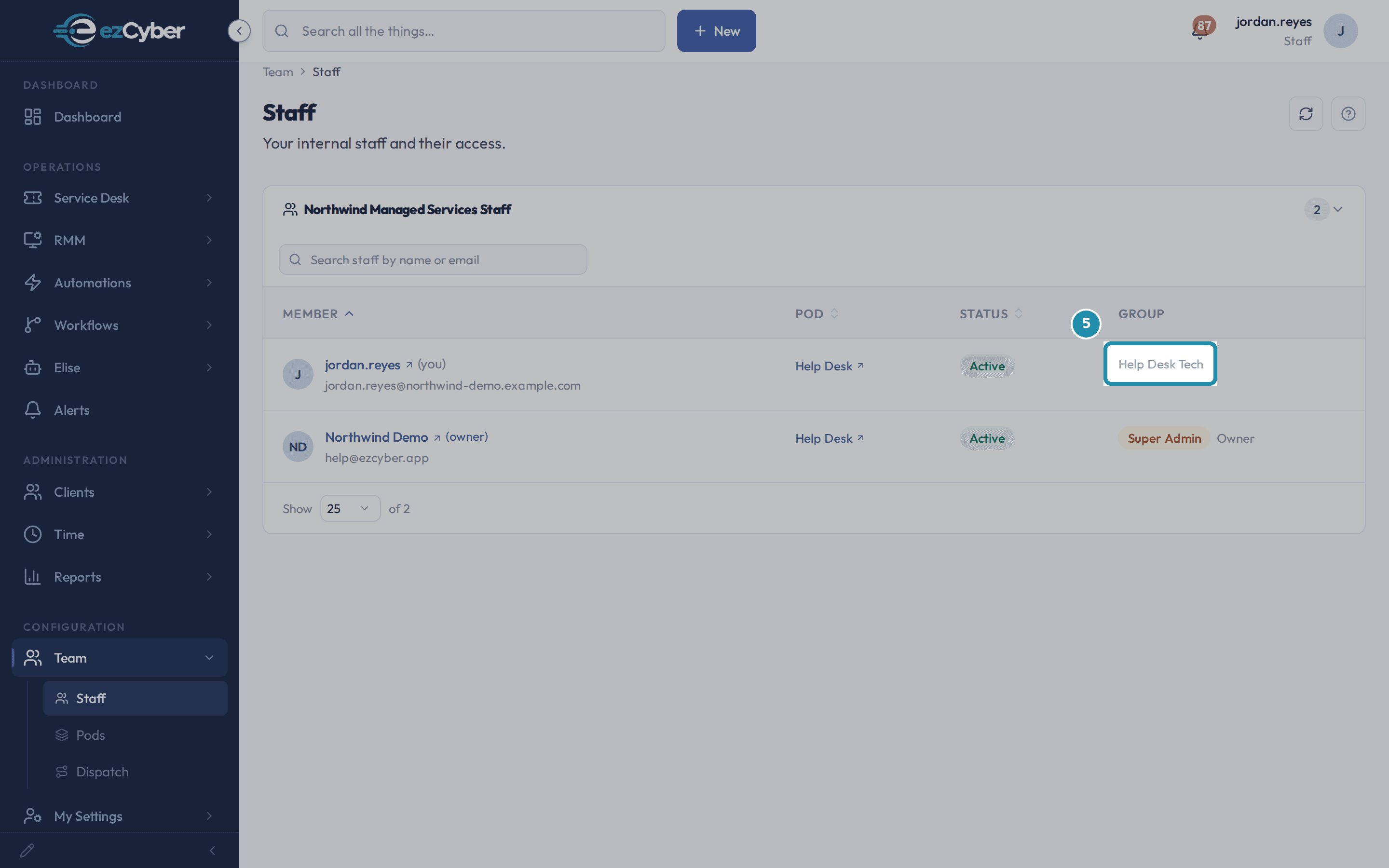Open jordan.reyes user avatar menu
The height and width of the screenshot is (868, 1389).
(x=1340, y=31)
